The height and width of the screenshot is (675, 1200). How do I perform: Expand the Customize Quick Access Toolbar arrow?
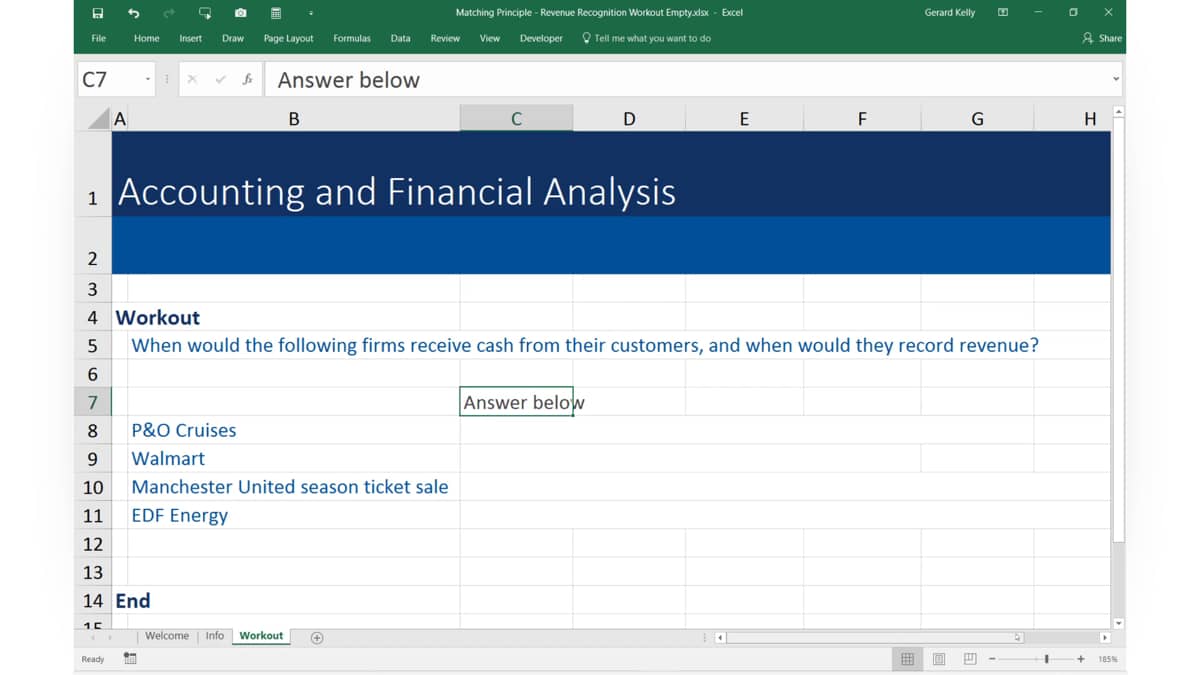click(x=311, y=13)
